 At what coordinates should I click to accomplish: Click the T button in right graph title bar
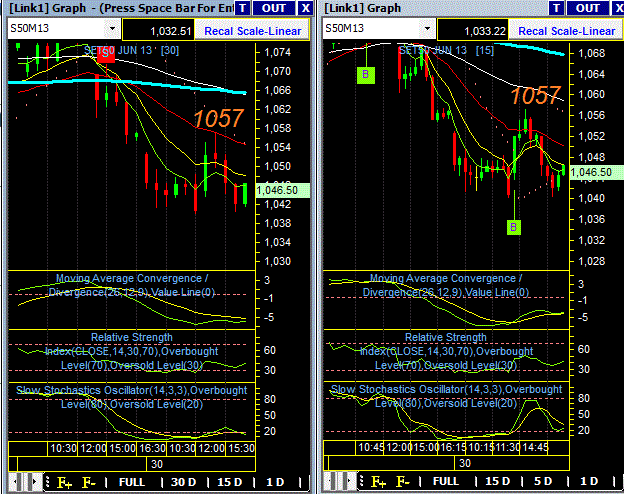pos(557,8)
